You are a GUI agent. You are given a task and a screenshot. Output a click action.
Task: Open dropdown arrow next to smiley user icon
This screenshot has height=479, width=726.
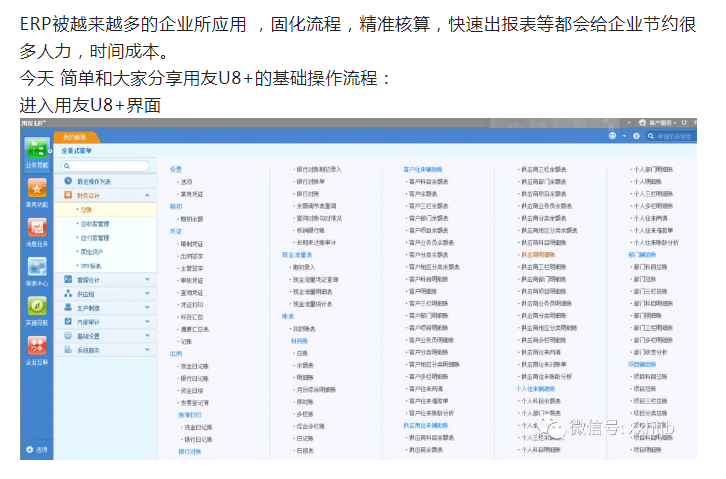click(x=624, y=136)
